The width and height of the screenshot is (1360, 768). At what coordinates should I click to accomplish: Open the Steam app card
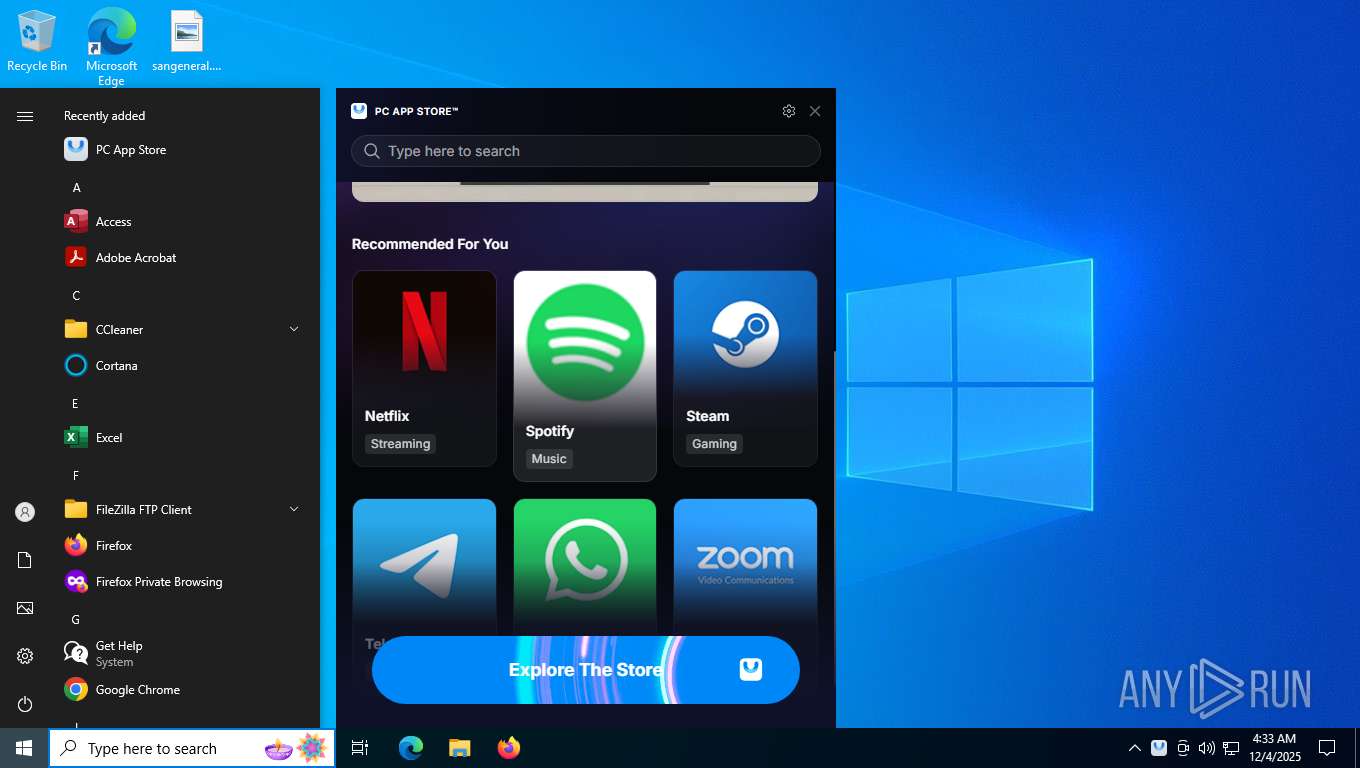(x=745, y=368)
